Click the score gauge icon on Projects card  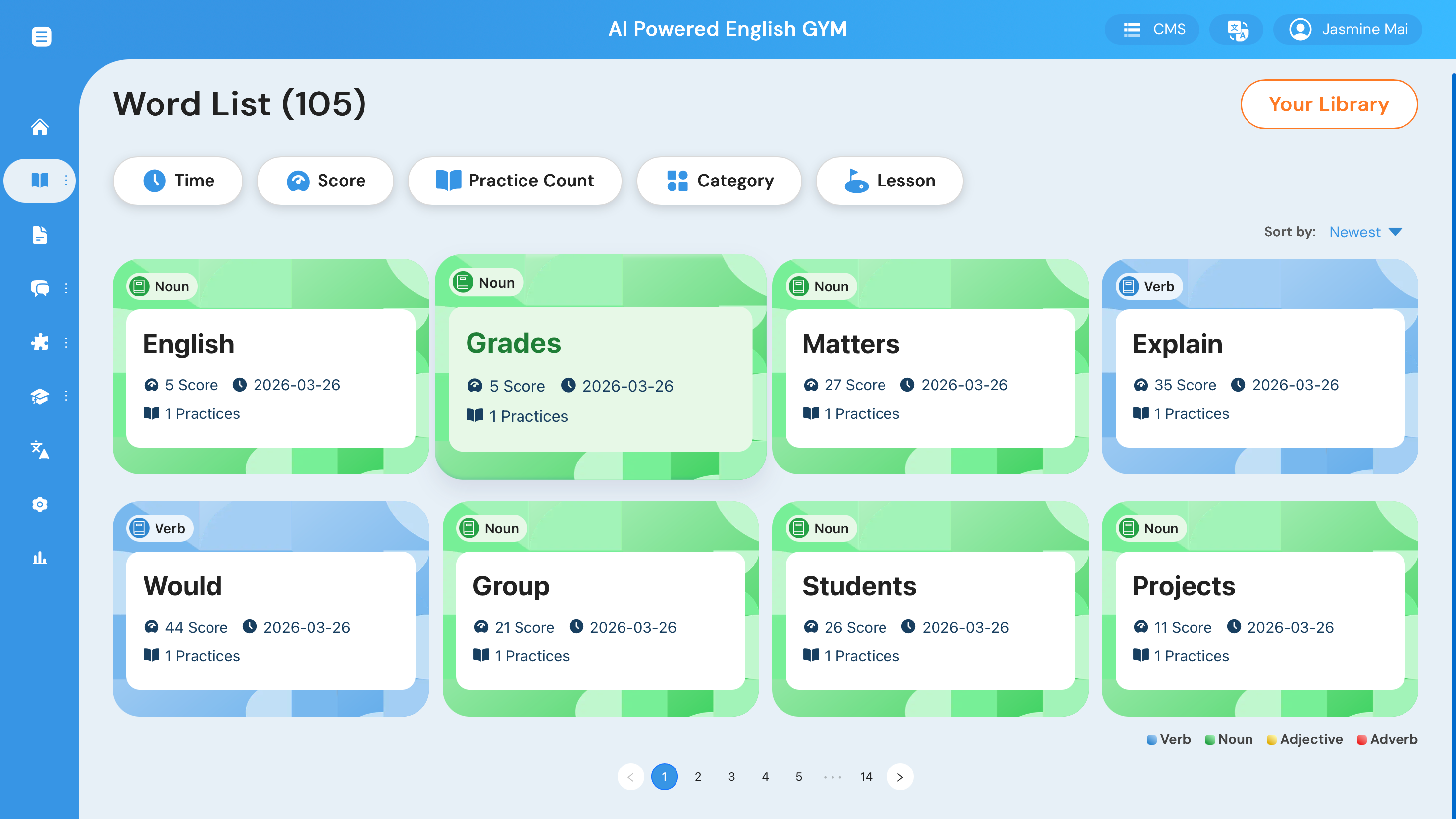[x=1141, y=627]
